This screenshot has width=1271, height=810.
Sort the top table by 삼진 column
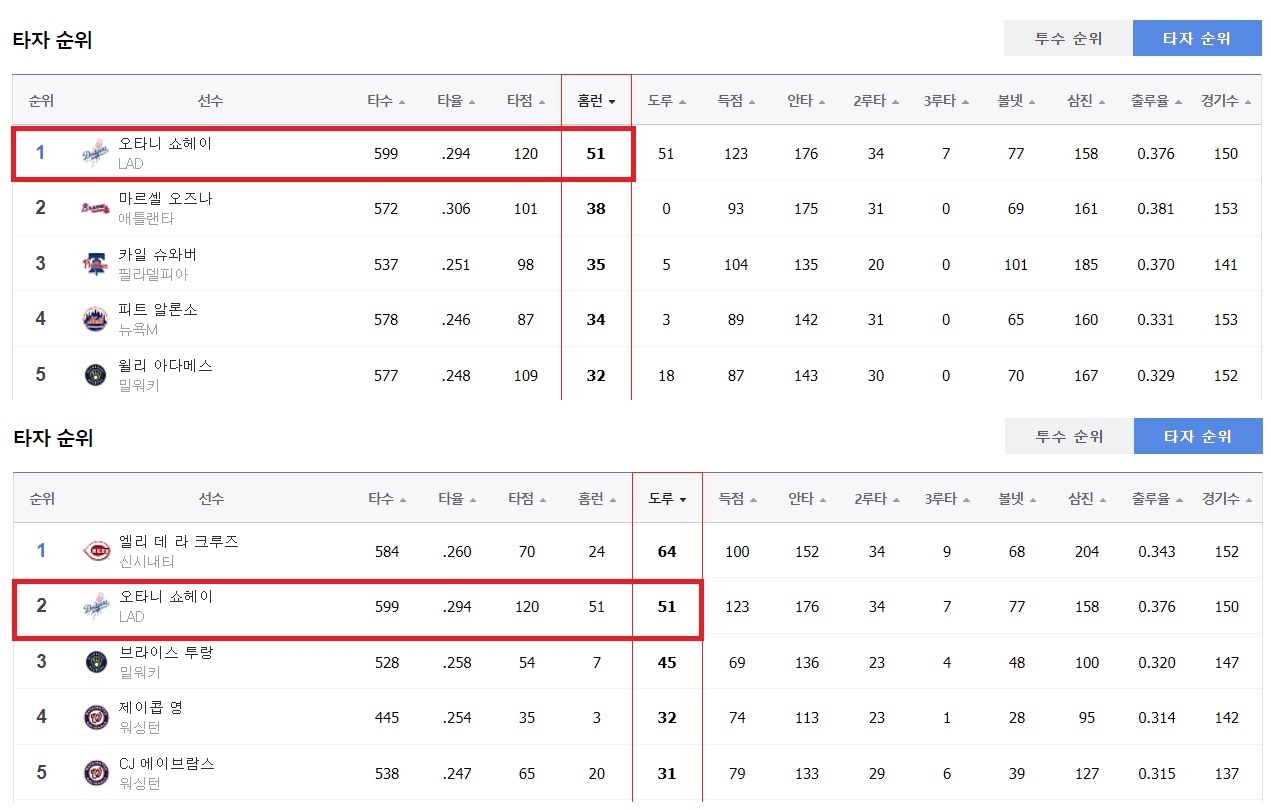pyautogui.click(x=1086, y=101)
